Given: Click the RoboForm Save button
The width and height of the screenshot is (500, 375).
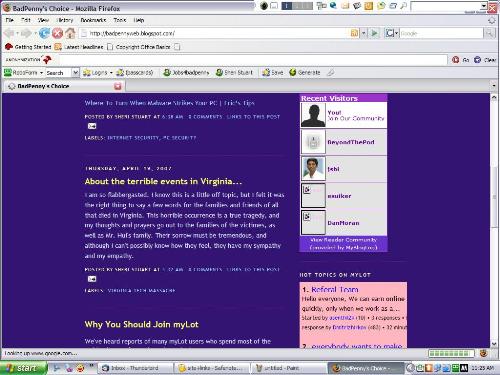Looking at the screenshot, I should pos(273,72).
